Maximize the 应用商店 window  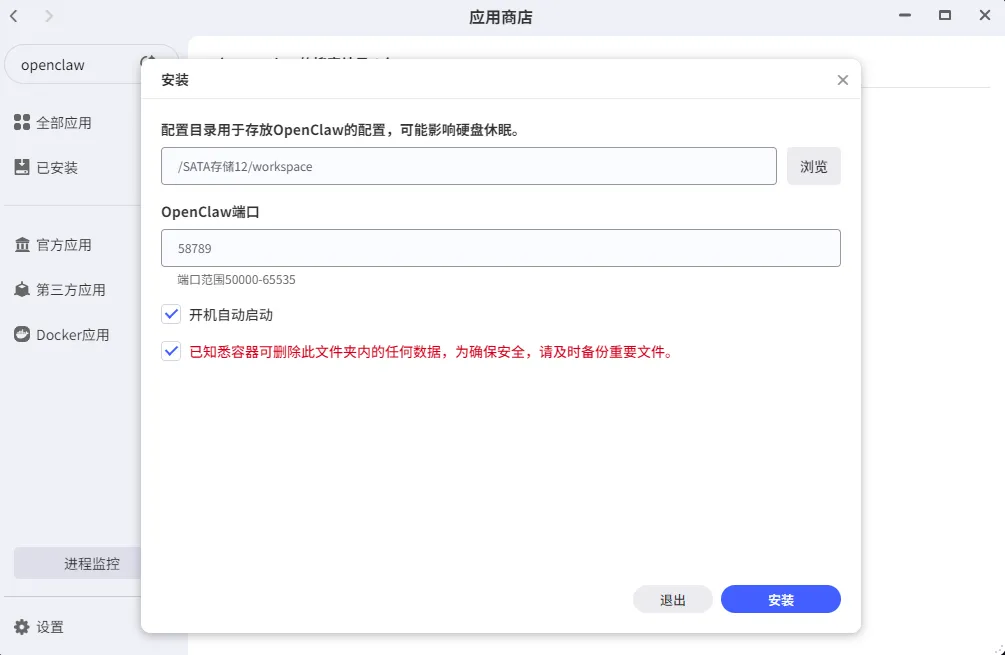tap(944, 15)
